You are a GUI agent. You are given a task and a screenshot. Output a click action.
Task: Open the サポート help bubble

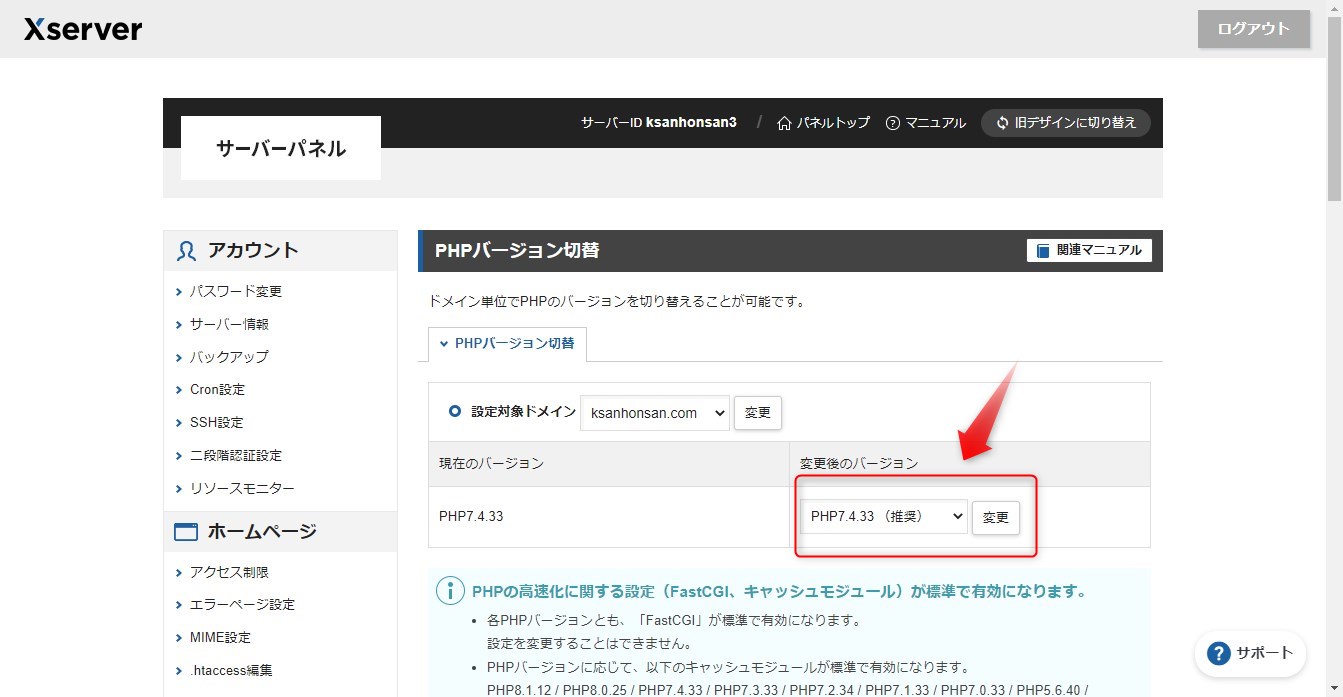click(x=1249, y=653)
